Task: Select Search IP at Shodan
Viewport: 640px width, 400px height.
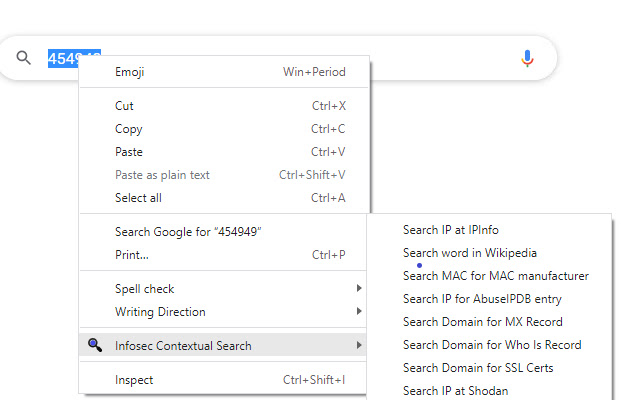Action: 455,391
